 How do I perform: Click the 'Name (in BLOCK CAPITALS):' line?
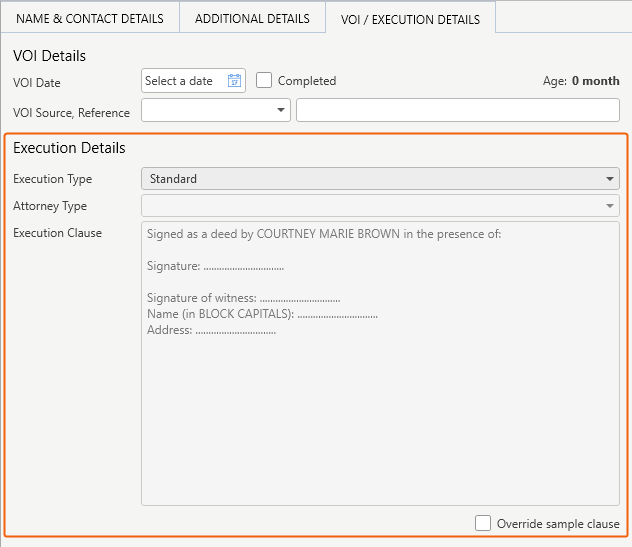[262, 314]
